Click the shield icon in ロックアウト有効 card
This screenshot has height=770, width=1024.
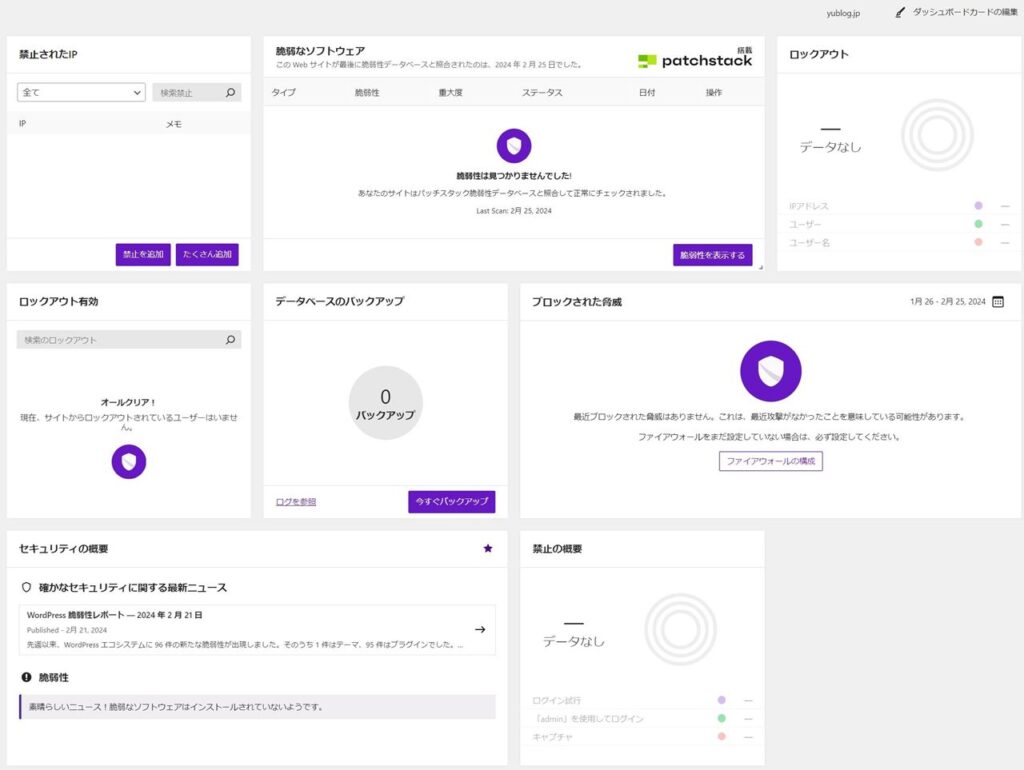pyautogui.click(x=129, y=462)
